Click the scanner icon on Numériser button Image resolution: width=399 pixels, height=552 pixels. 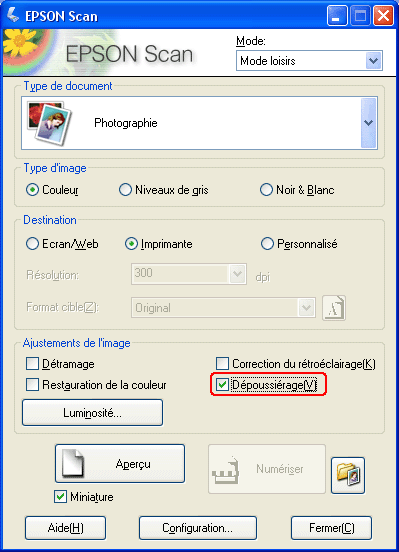(x=226, y=470)
